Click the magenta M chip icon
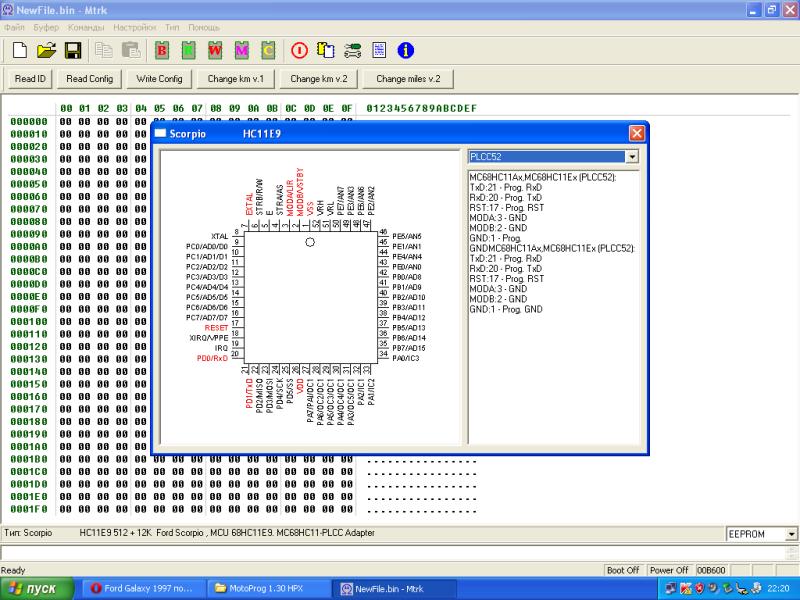Viewport: 800px width, 600px height. tap(241, 50)
